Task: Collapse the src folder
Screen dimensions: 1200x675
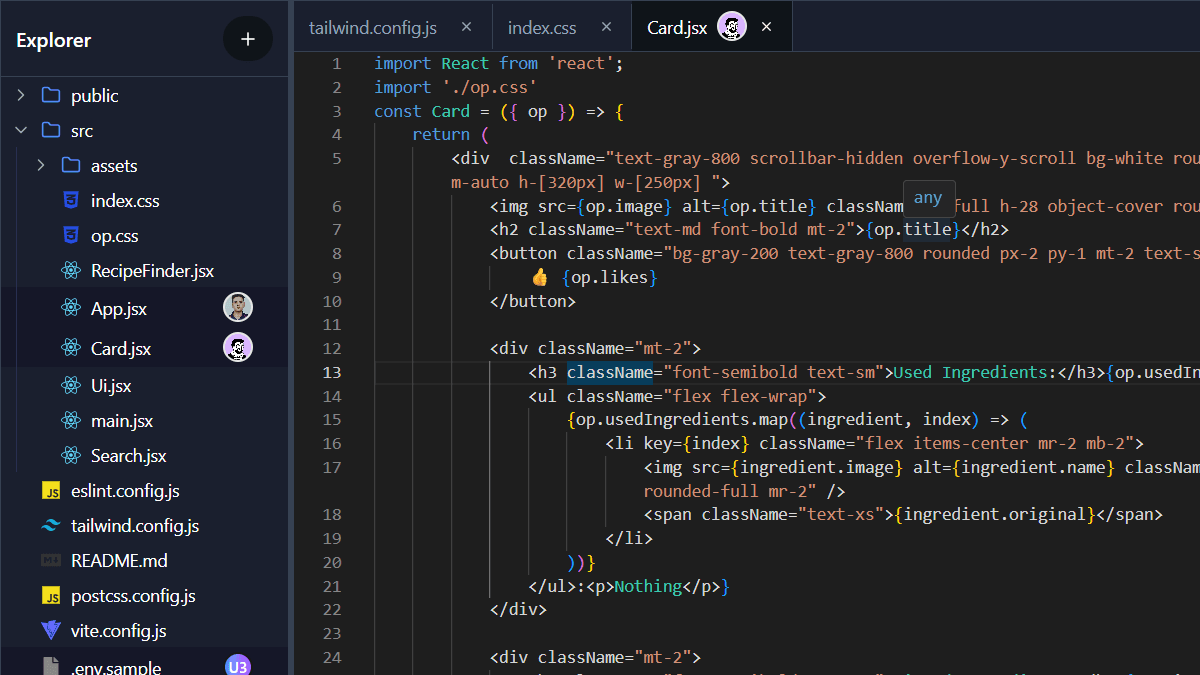Action: [x=20, y=130]
